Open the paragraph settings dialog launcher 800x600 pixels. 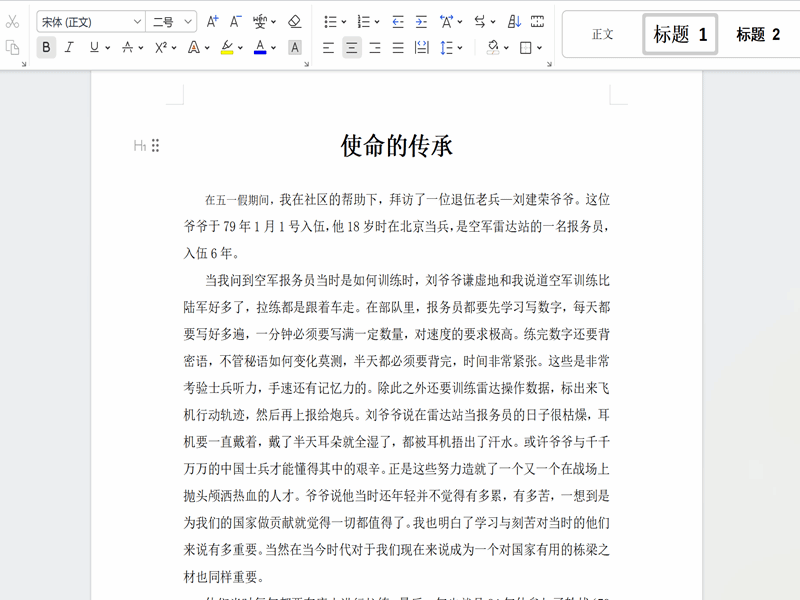pyautogui.click(x=549, y=64)
